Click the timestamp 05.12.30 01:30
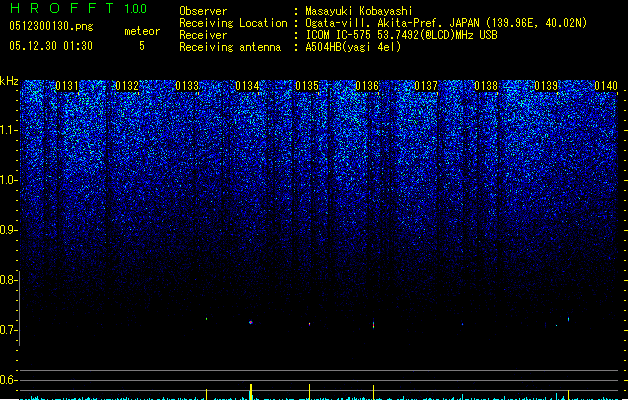Image resolution: width=629 pixels, height=400 pixels. pyautogui.click(x=51, y=46)
